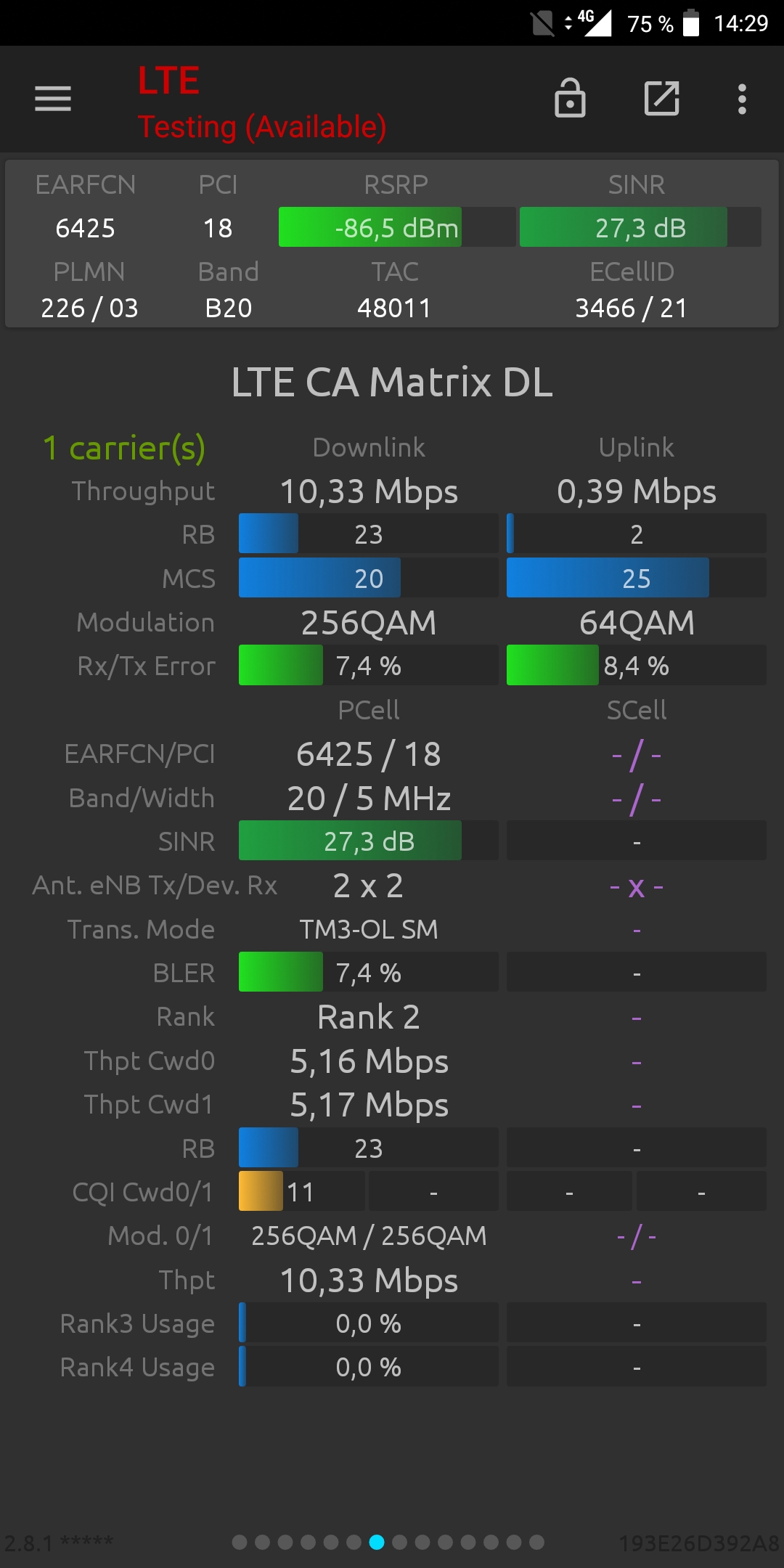
Task: Tap the Rank4 Usage 0,0 % bar
Action: tap(369, 1367)
